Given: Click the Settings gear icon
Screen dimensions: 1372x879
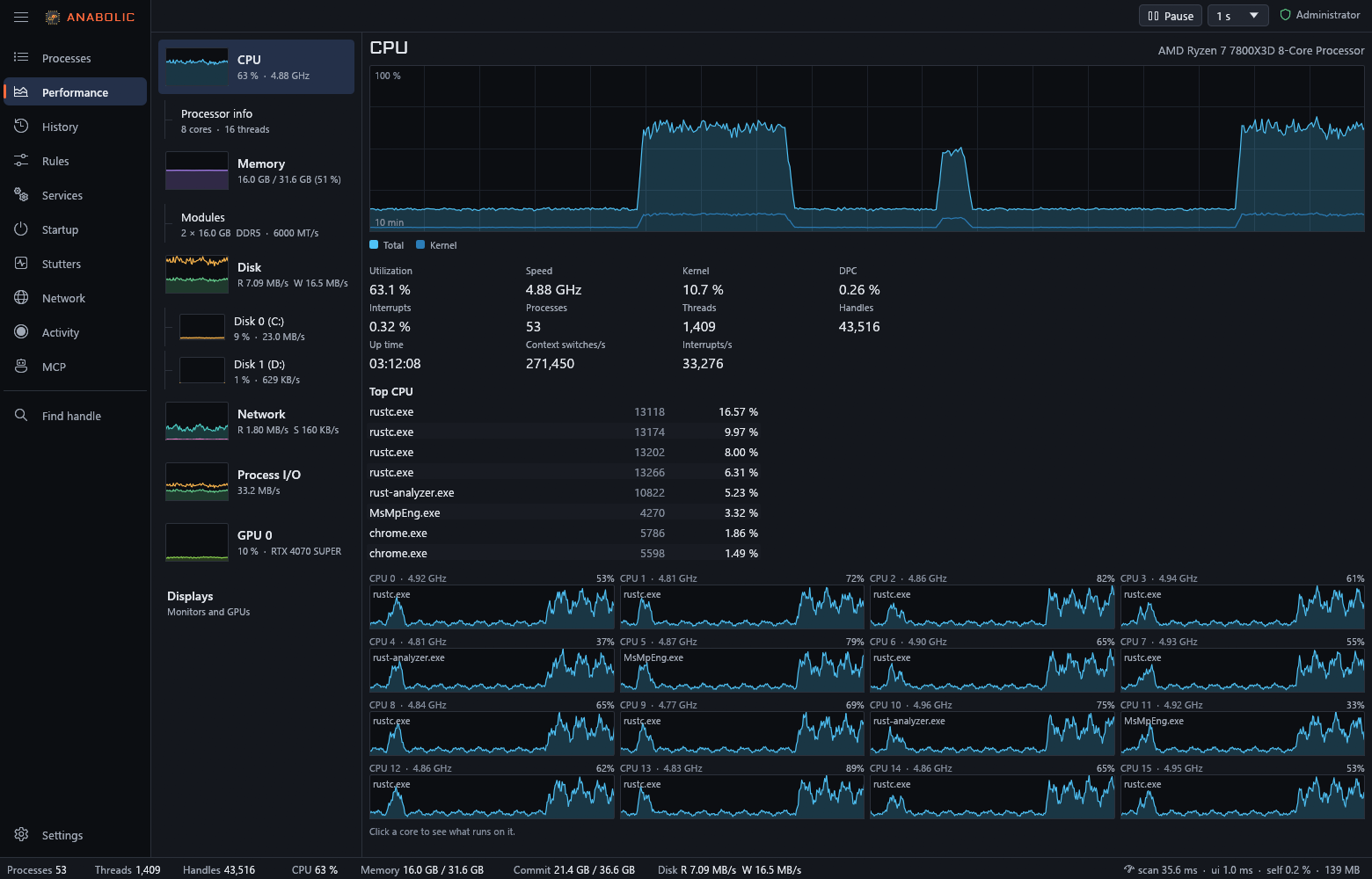Looking at the screenshot, I should coord(21,834).
